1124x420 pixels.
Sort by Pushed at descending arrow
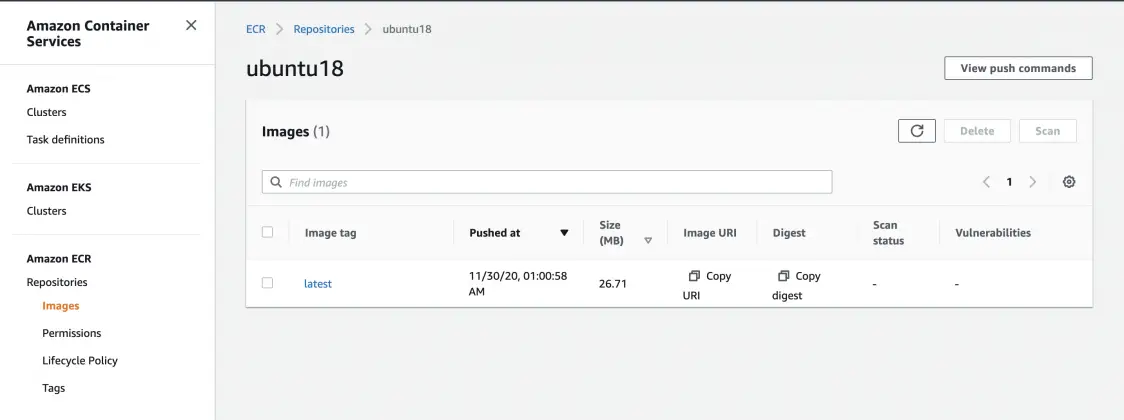pyautogui.click(x=564, y=233)
